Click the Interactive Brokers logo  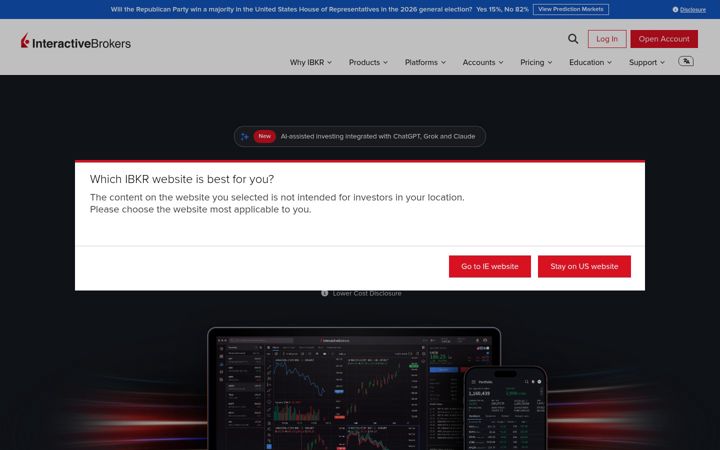tap(76, 42)
